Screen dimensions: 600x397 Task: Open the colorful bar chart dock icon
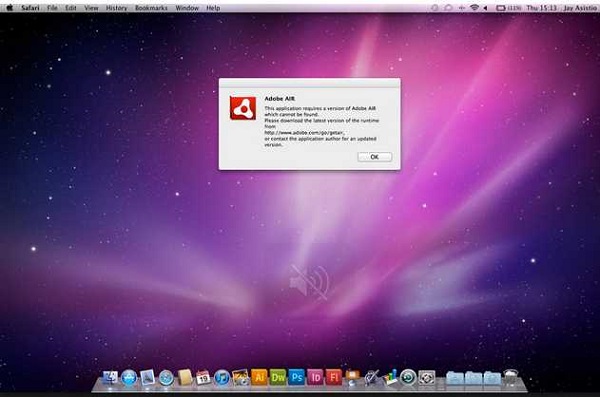[x=390, y=377]
